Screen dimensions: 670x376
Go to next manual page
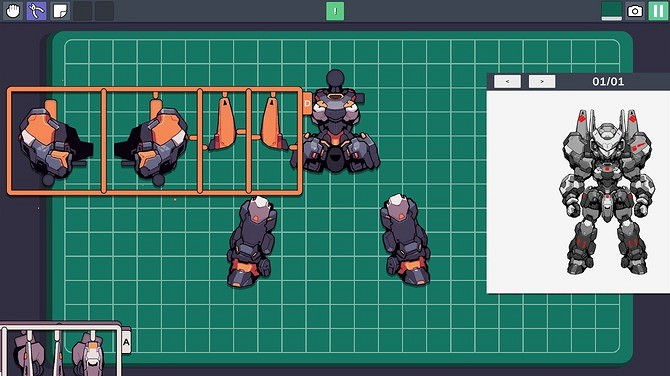542,81
